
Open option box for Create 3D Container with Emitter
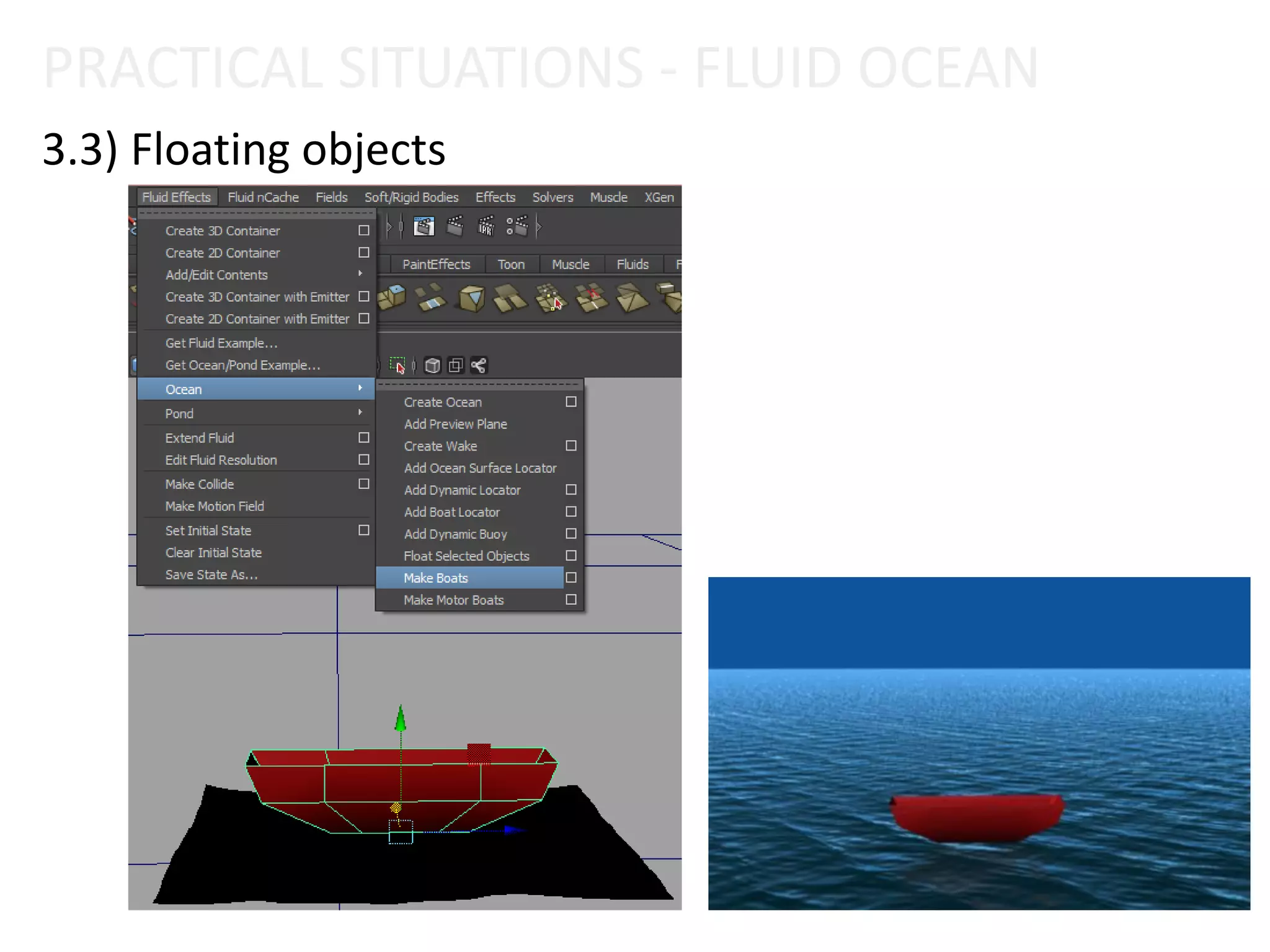point(364,297)
